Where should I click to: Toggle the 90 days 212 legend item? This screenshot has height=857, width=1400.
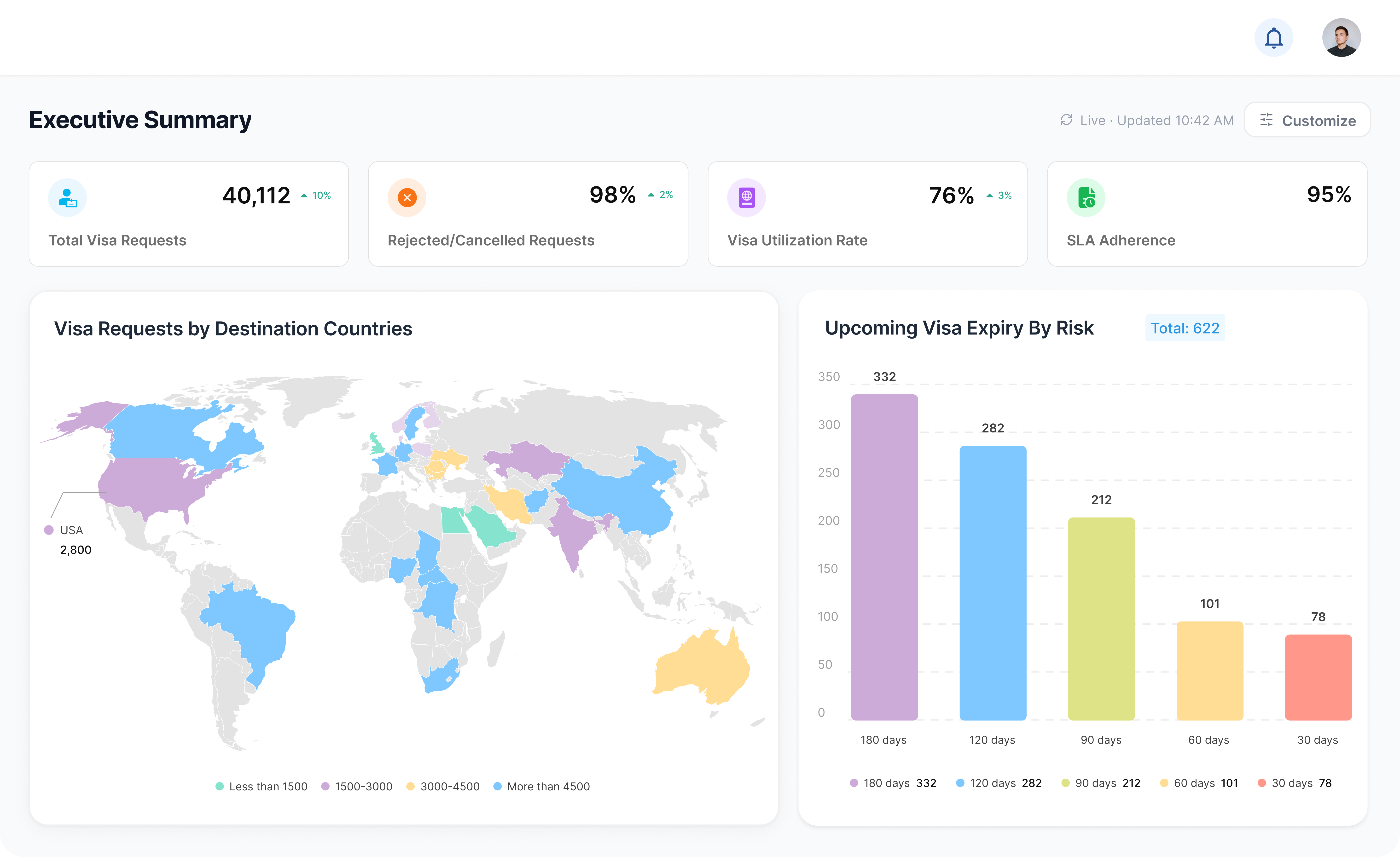(x=1101, y=783)
